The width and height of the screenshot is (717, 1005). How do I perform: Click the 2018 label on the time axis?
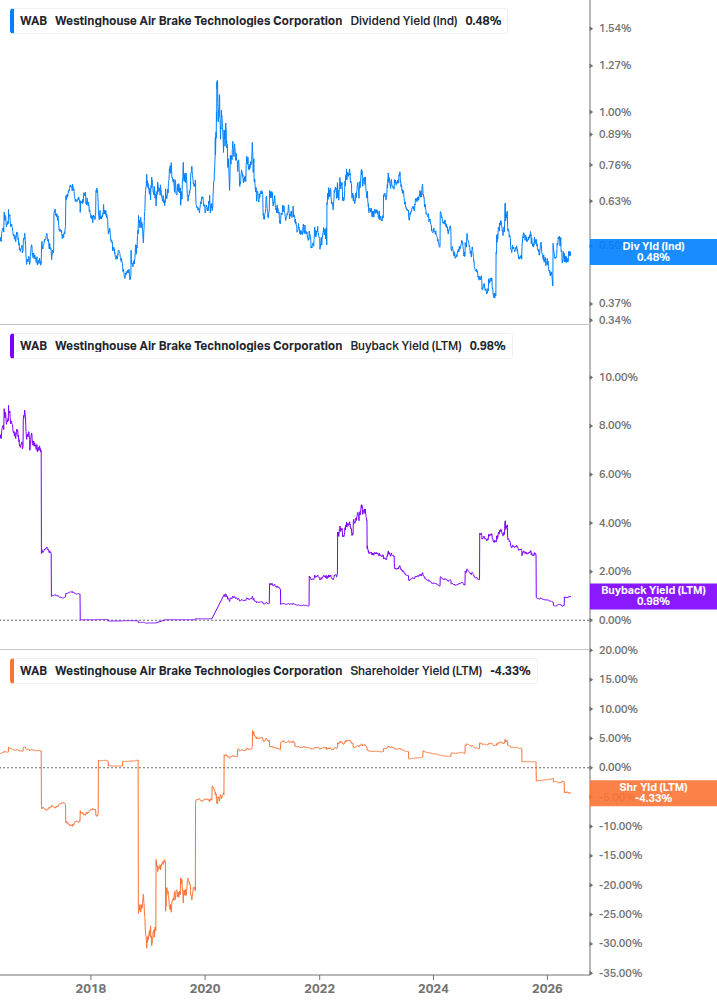pos(91,988)
